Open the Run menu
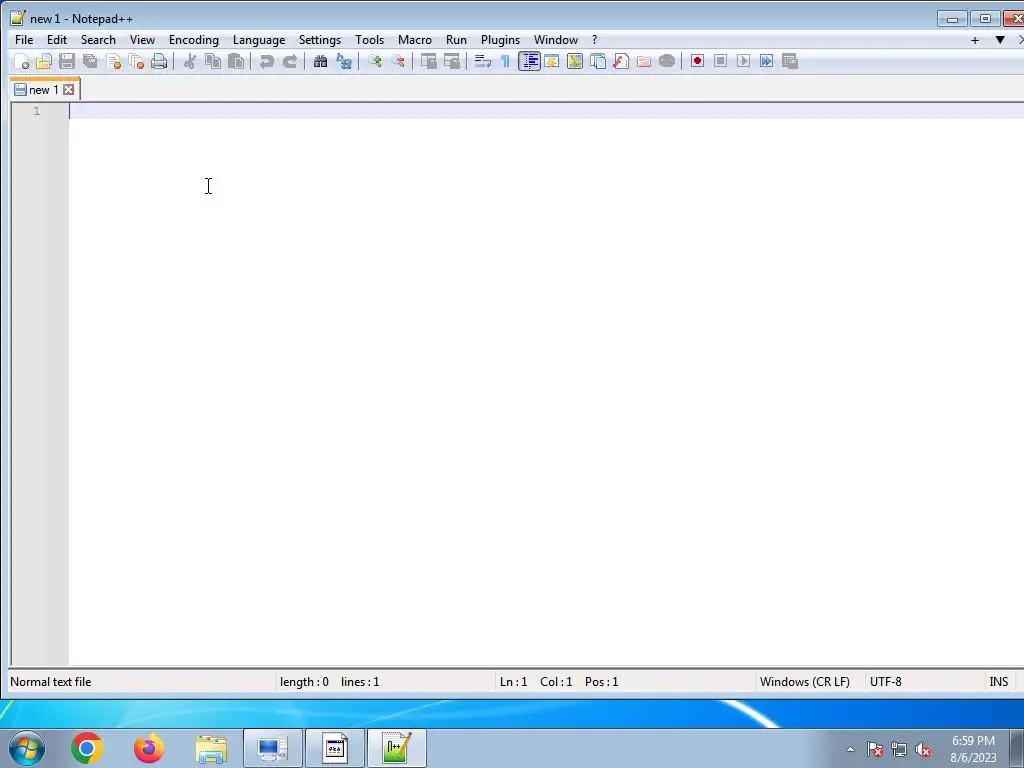1024x768 pixels. click(456, 40)
